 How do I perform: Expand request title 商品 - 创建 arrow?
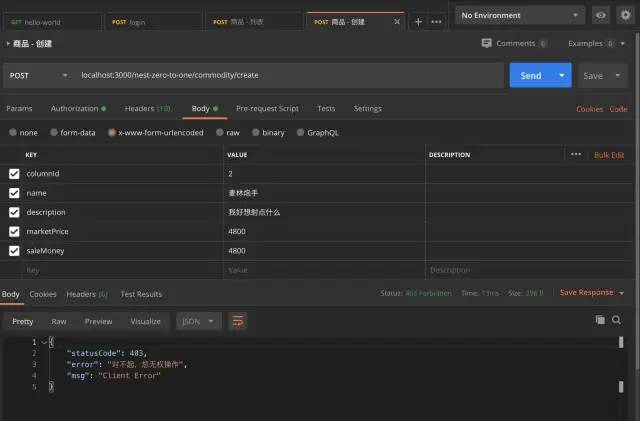8,43
